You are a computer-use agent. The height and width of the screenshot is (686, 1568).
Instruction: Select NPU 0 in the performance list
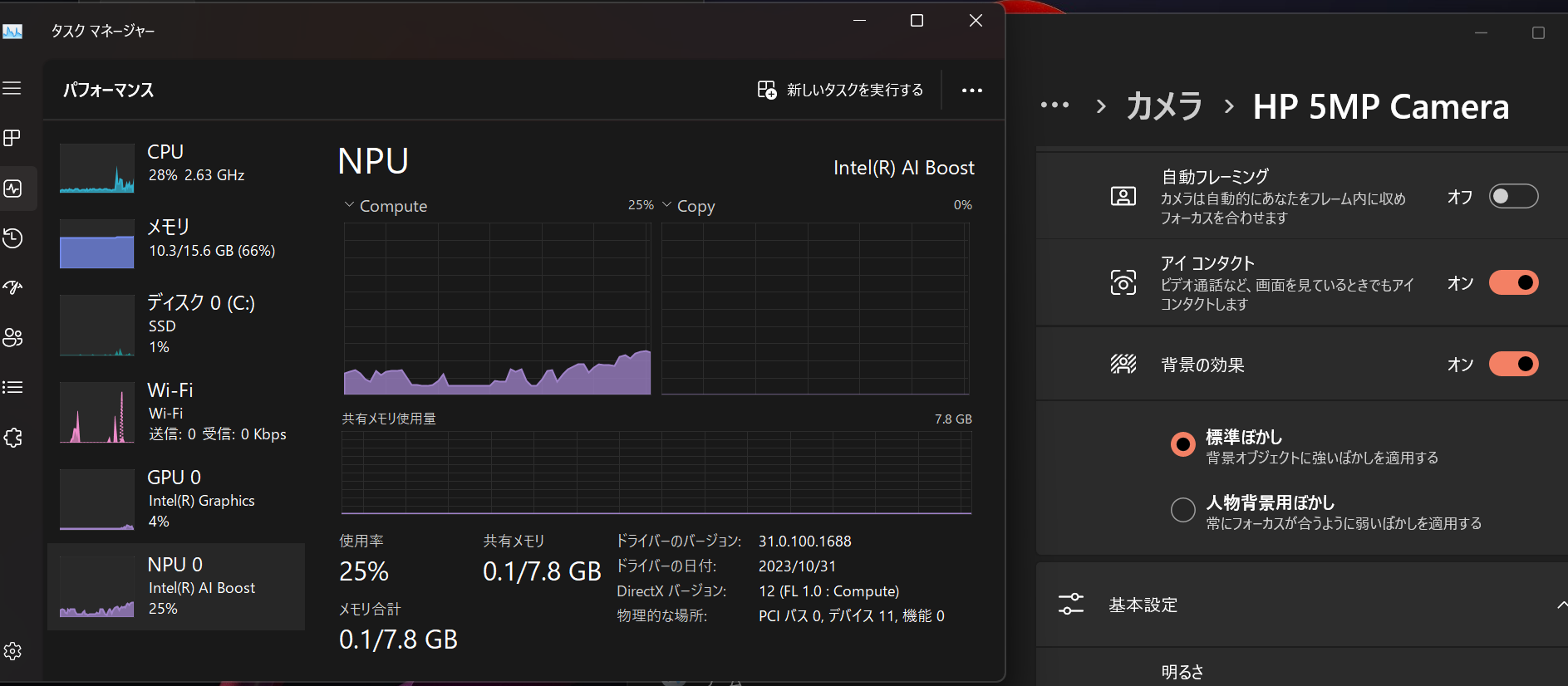[x=176, y=586]
